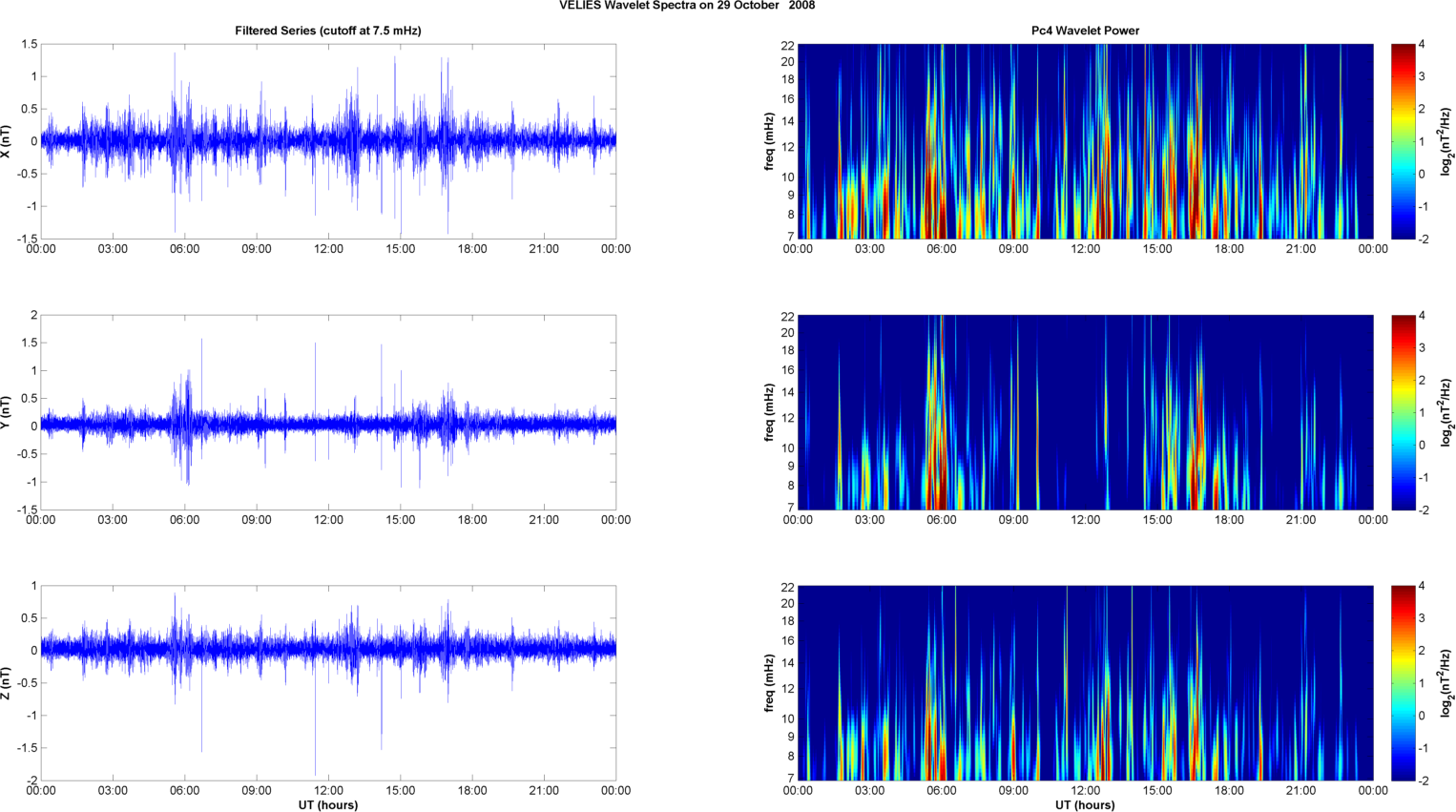
Task: Click the middle wavelet power spectrogram
Action: [1085, 412]
